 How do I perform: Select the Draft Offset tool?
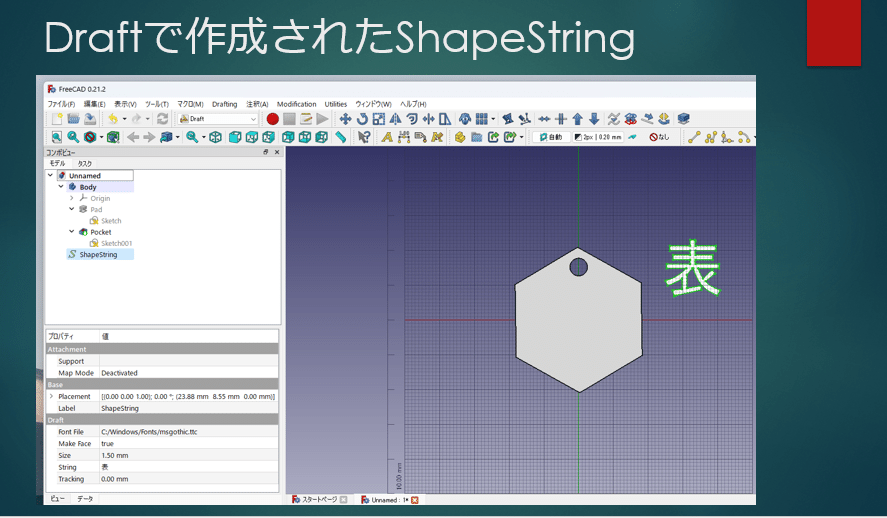[x=412, y=119]
